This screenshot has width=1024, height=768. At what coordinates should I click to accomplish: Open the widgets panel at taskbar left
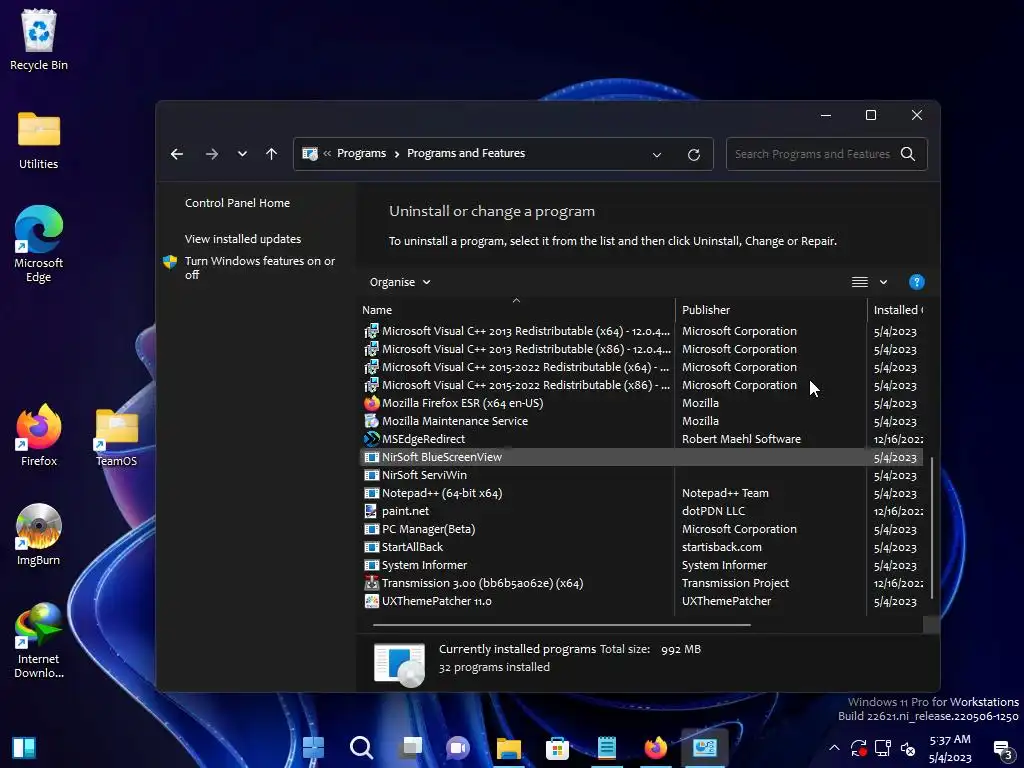[24, 747]
